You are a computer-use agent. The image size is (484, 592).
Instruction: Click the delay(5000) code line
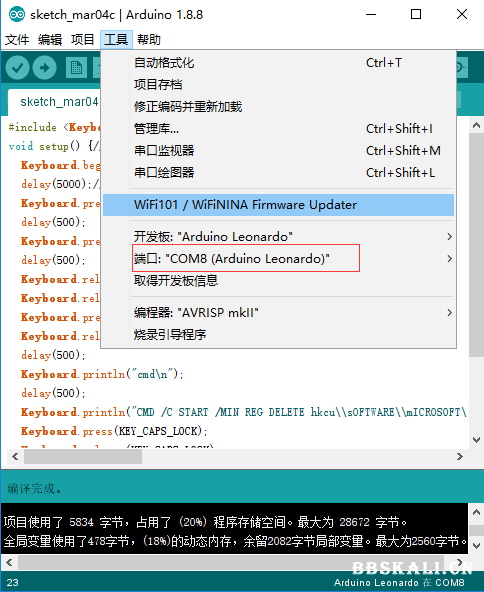tap(60, 184)
